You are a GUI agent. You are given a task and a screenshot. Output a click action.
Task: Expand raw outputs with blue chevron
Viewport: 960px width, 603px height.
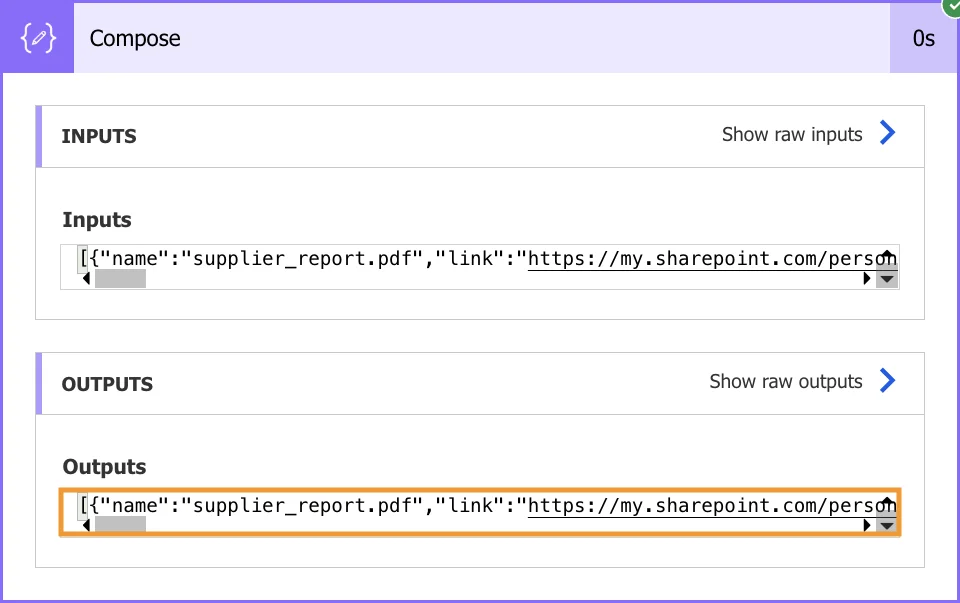tap(887, 380)
